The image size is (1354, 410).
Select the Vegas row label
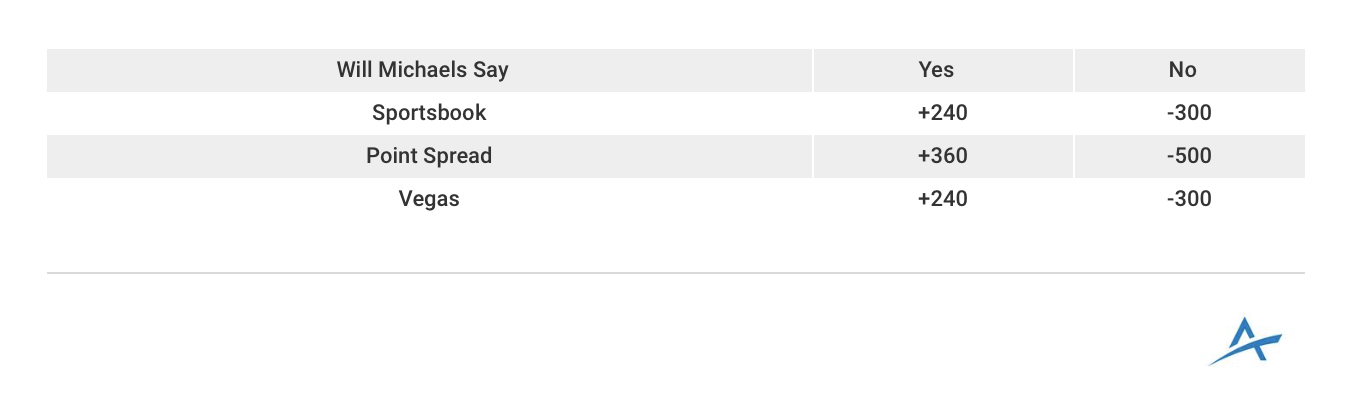(x=429, y=199)
